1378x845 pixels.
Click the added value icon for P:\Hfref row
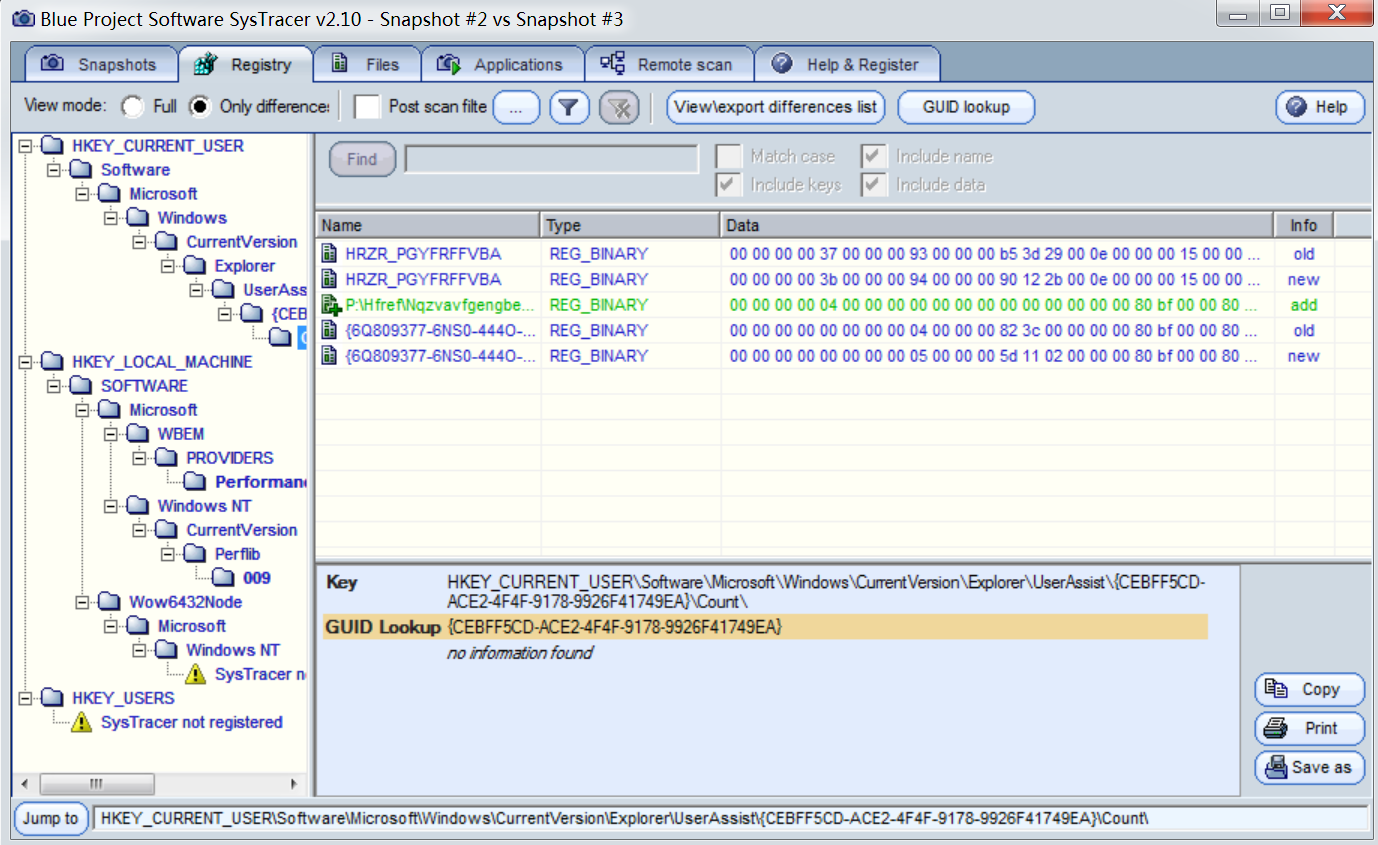coord(331,305)
